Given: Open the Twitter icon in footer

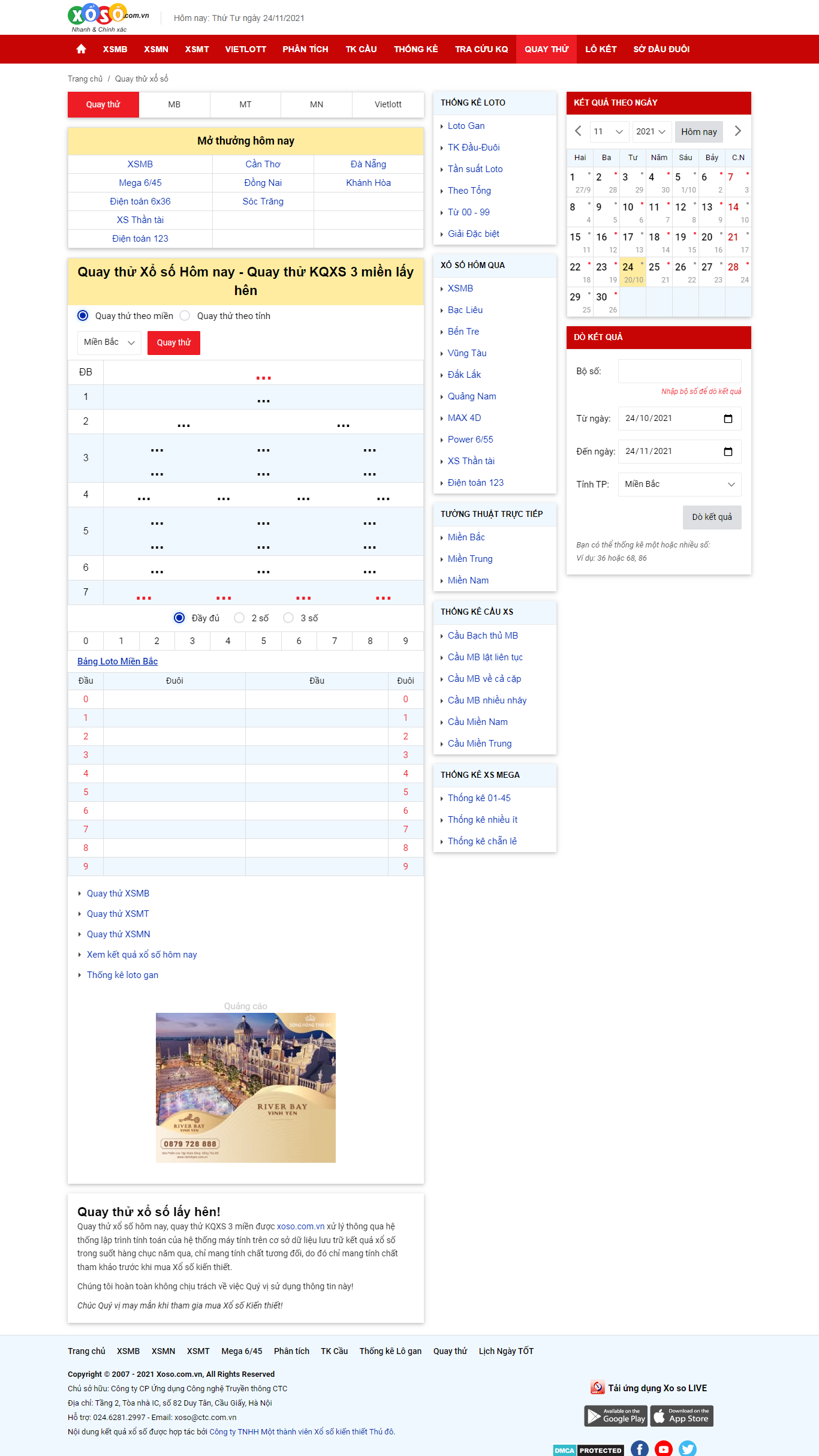Looking at the screenshot, I should 687,1448.
